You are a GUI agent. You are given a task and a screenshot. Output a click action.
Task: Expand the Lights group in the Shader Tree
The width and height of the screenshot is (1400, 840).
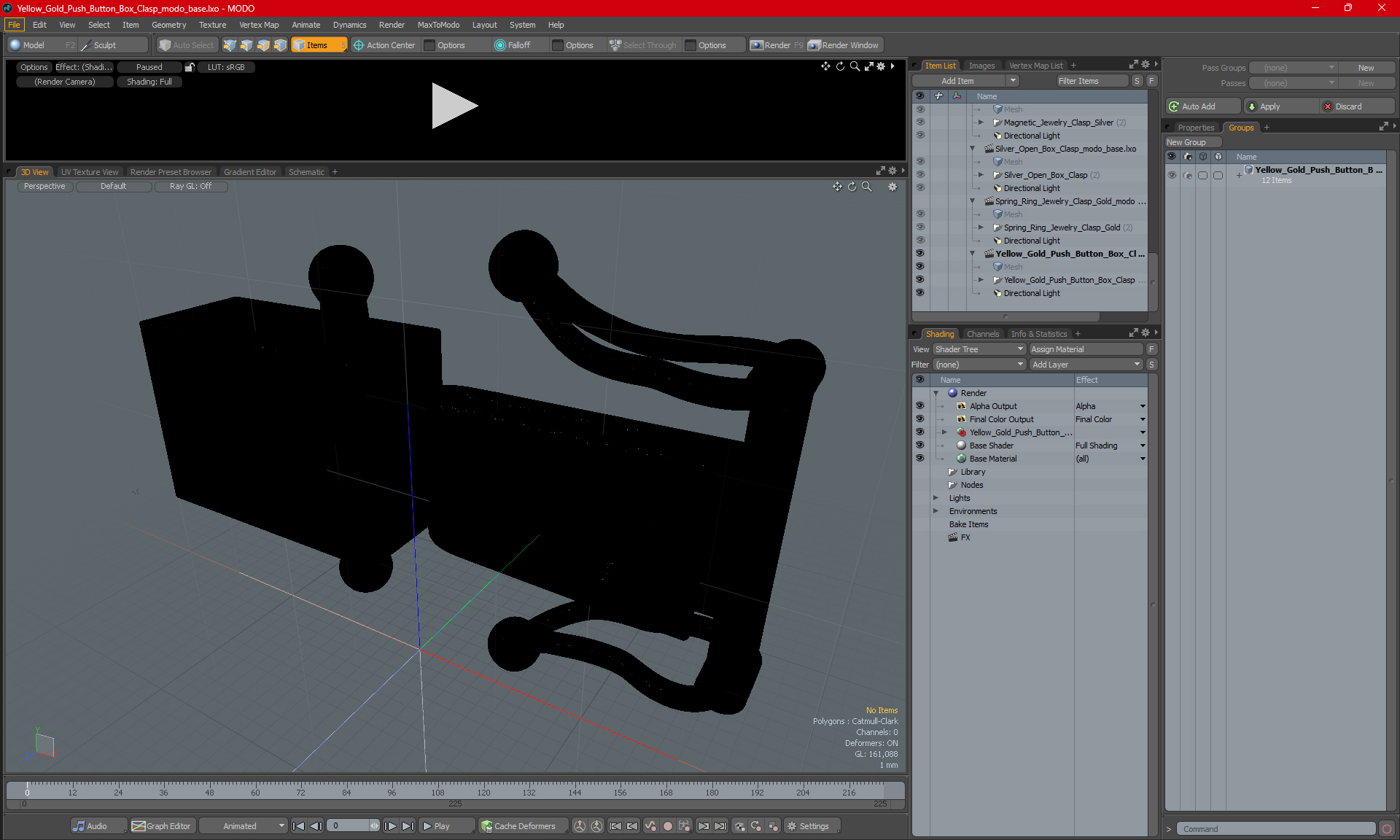(936, 498)
